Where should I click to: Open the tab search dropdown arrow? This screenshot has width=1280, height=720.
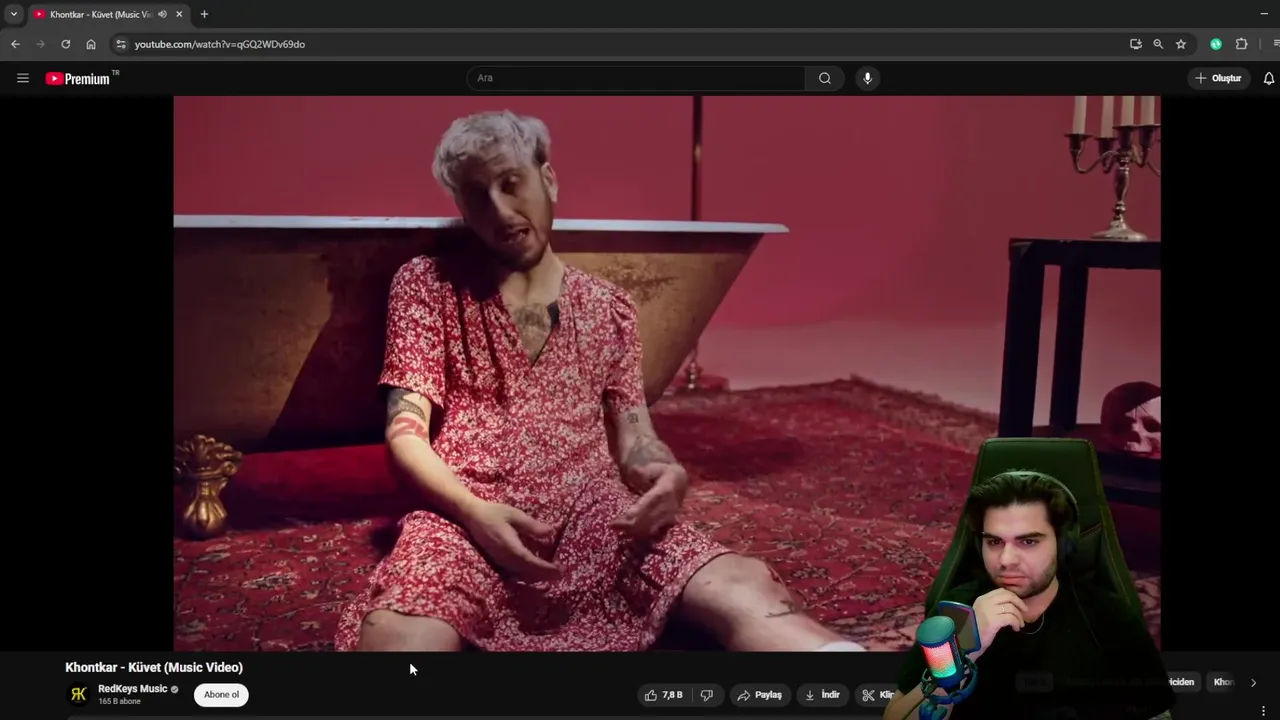[x=13, y=14]
